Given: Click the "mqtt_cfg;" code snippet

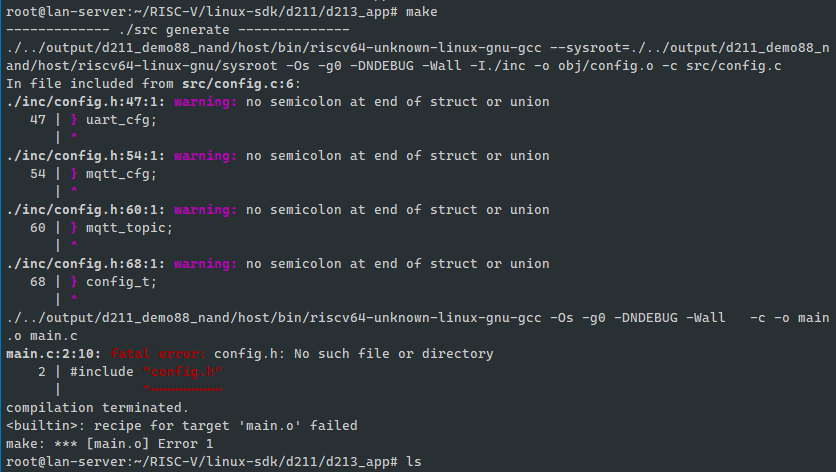Looking at the screenshot, I should click(x=121, y=173).
